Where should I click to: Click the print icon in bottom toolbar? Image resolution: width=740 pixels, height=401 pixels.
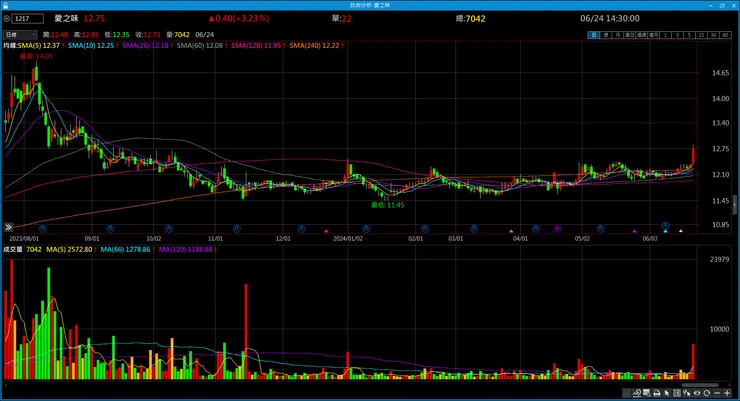tap(656, 393)
